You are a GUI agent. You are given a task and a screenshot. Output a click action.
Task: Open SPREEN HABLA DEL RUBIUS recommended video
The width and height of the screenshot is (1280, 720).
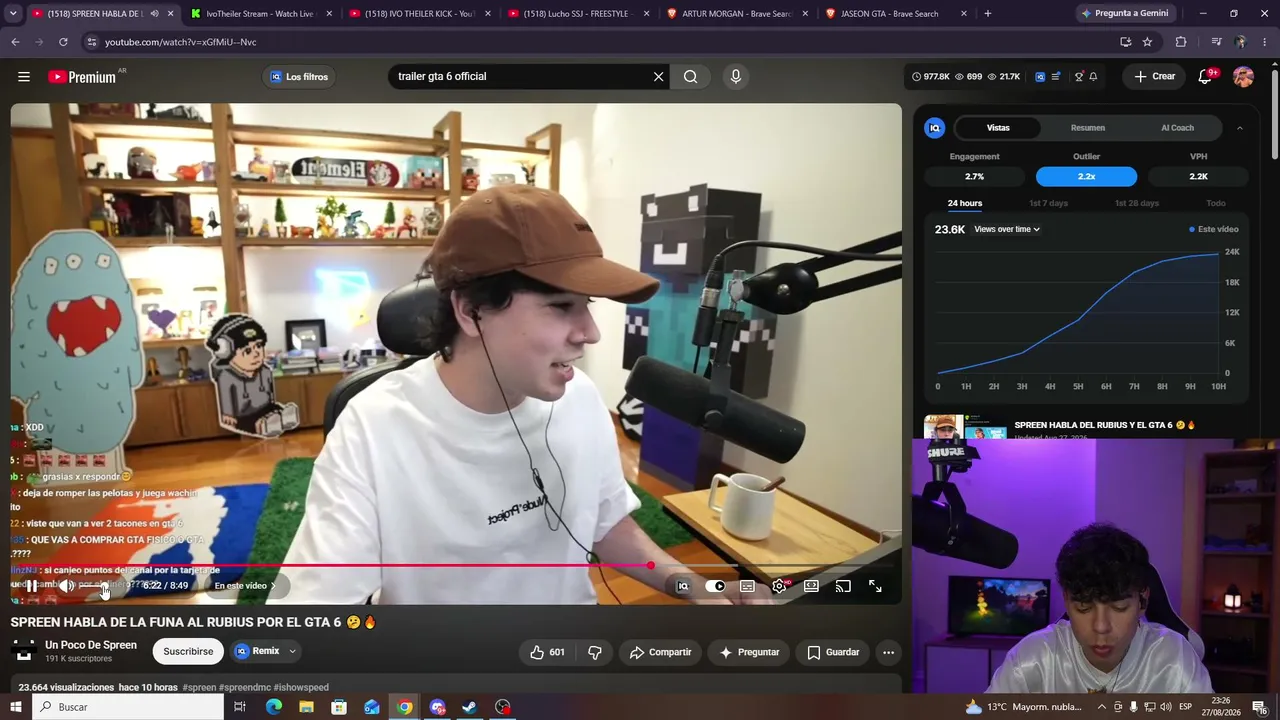[x=1104, y=425]
